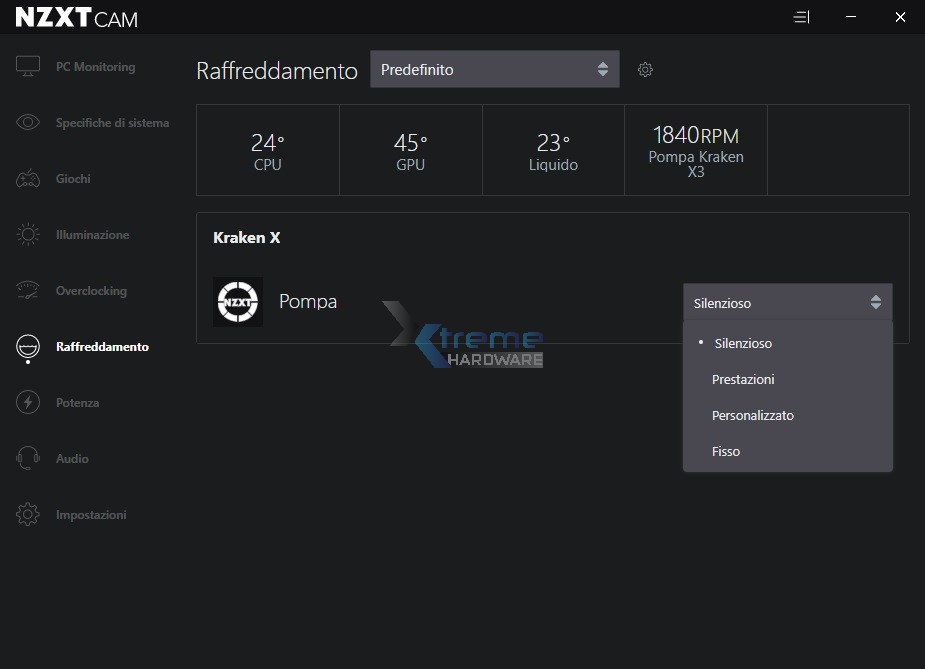
Task: Open the Audio headset icon
Action: point(28,459)
